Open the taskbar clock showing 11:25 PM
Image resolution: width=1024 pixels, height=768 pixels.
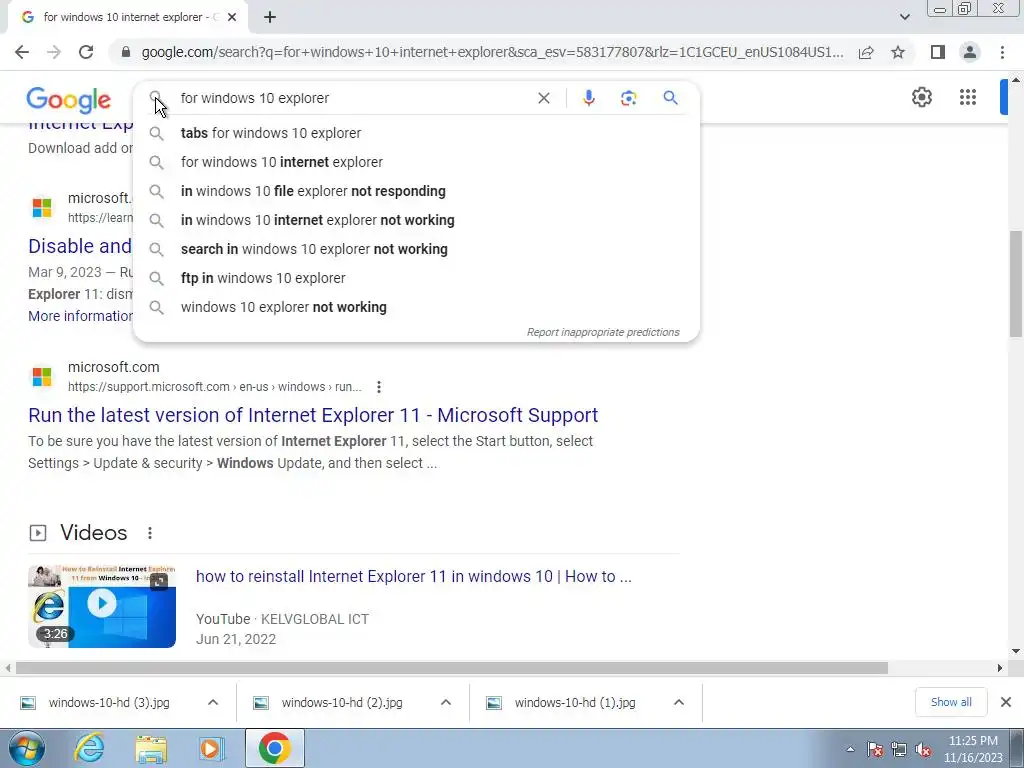point(973,749)
